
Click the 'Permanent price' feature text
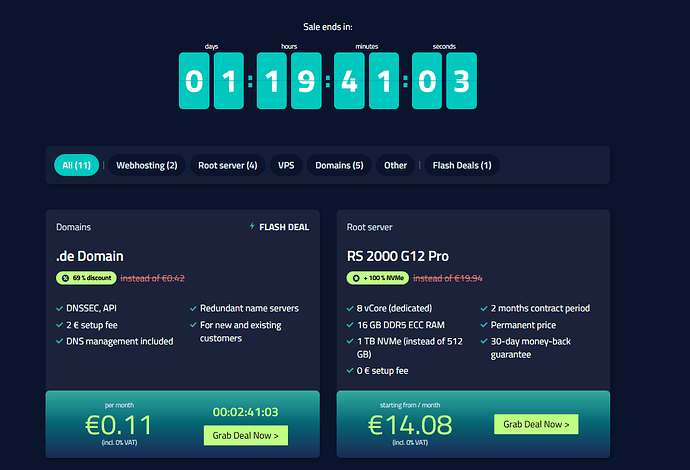(x=523, y=325)
